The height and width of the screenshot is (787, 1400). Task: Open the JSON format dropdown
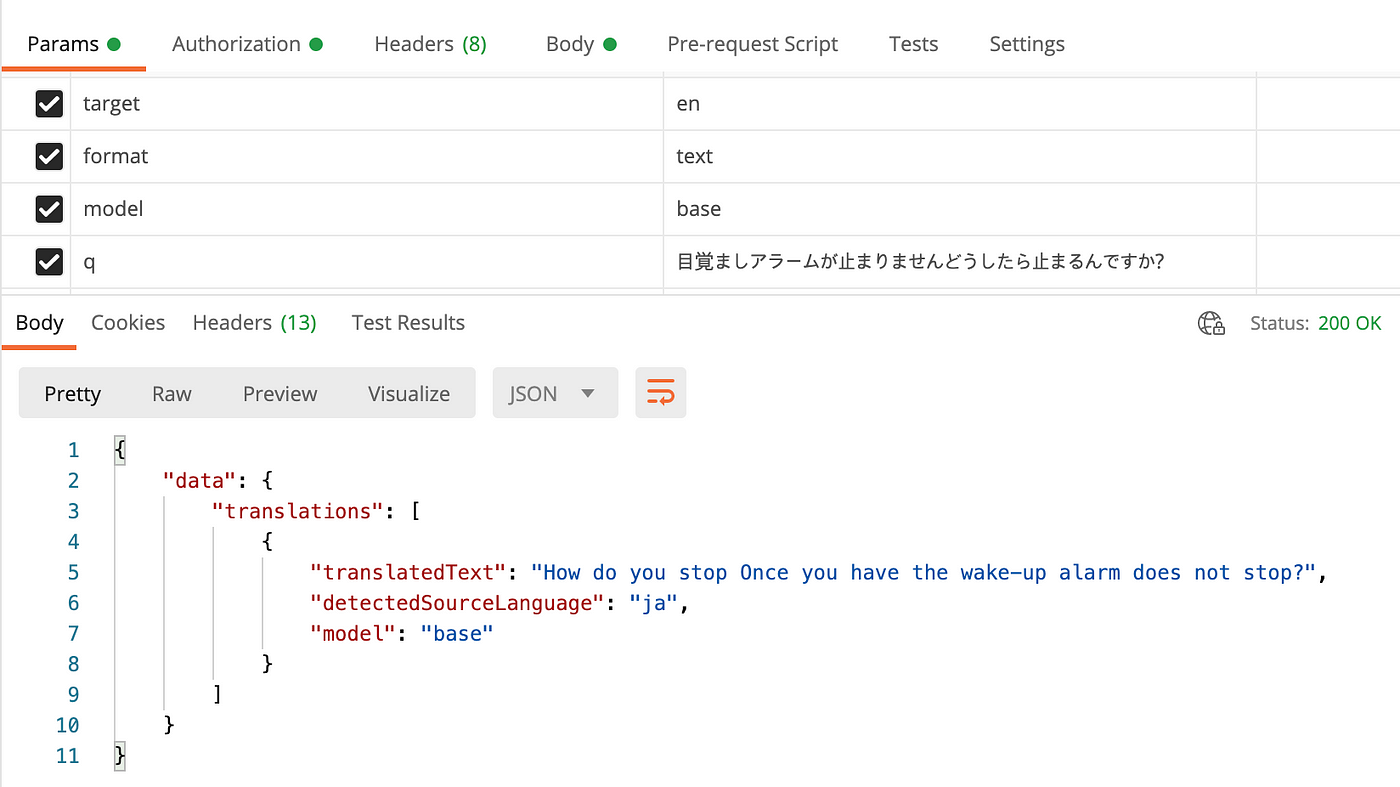[x=555, y=393]
